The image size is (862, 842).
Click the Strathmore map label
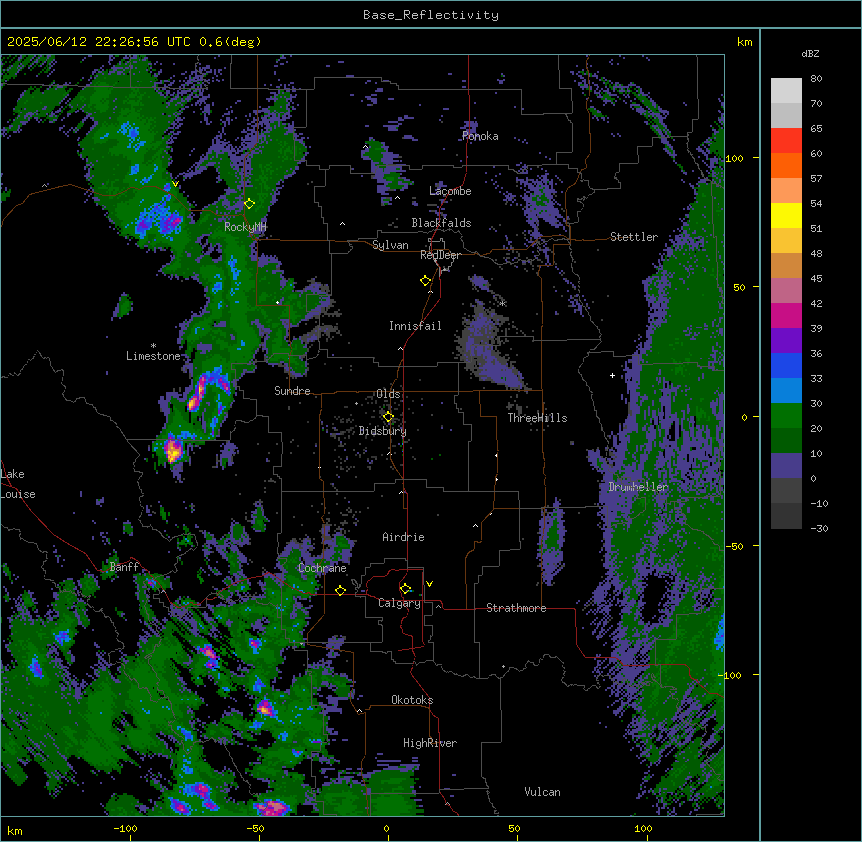coord(516,608)
